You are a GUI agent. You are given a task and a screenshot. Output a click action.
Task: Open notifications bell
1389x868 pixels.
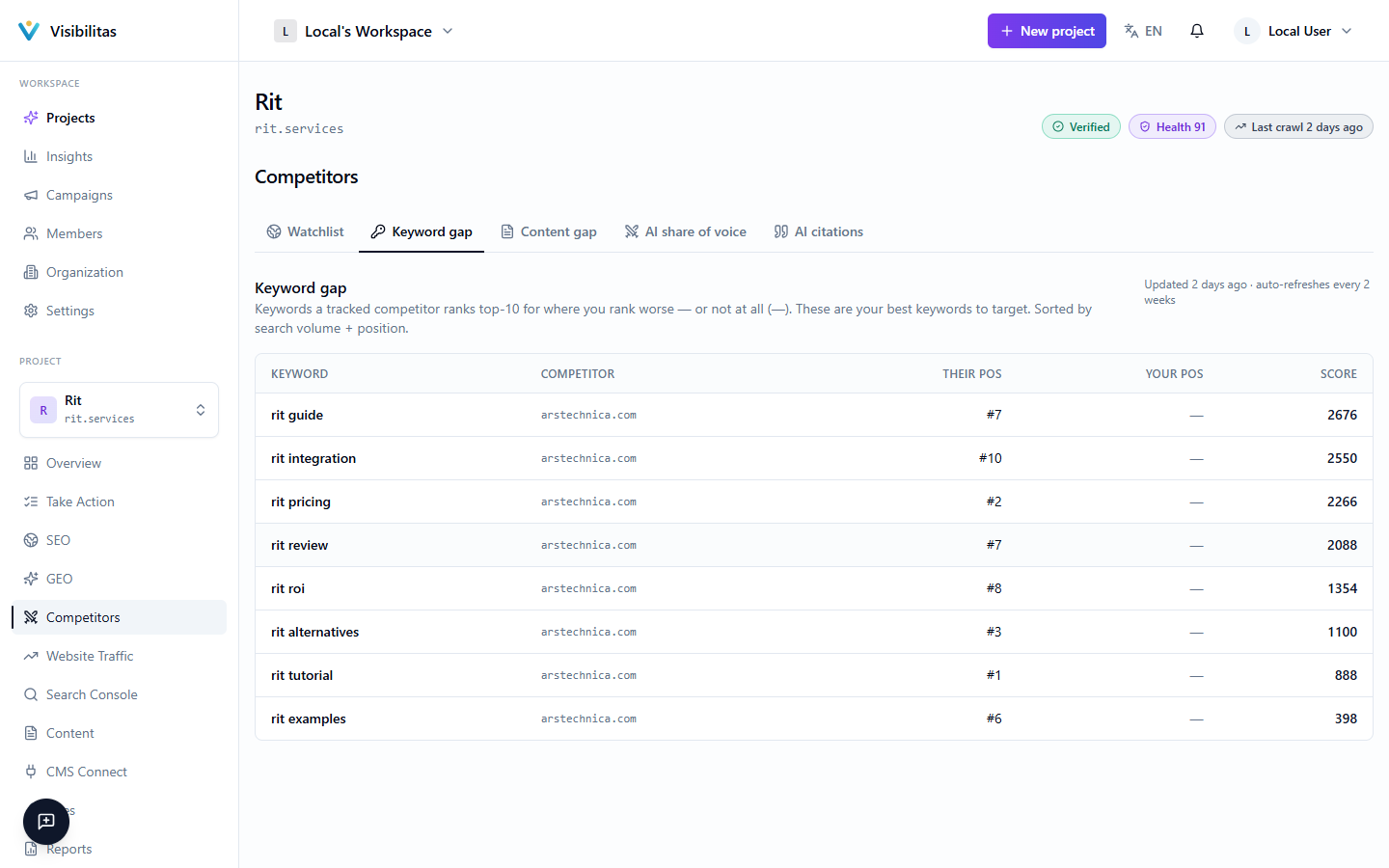pos(1197,31)
